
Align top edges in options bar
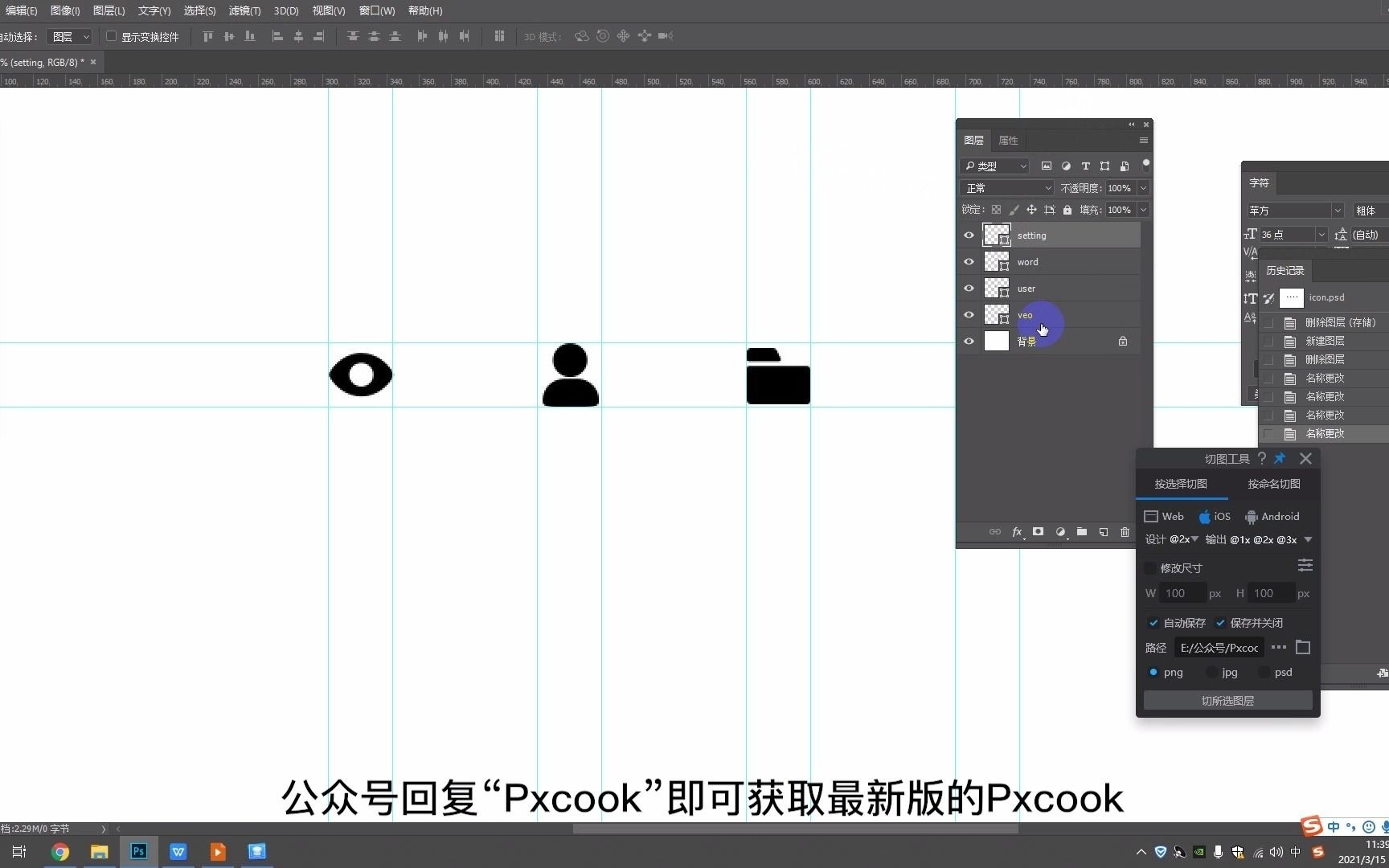point(208,36)
